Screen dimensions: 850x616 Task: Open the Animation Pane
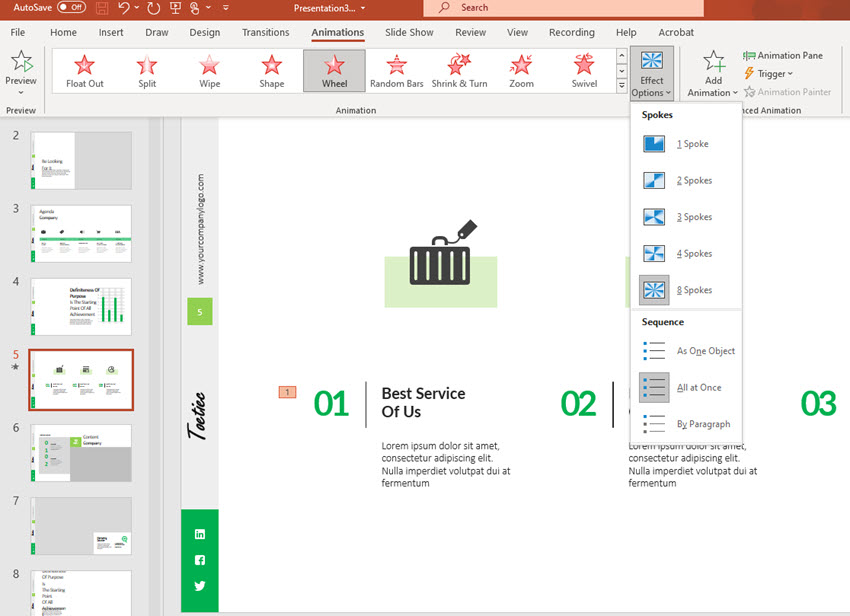click(783, 56)
